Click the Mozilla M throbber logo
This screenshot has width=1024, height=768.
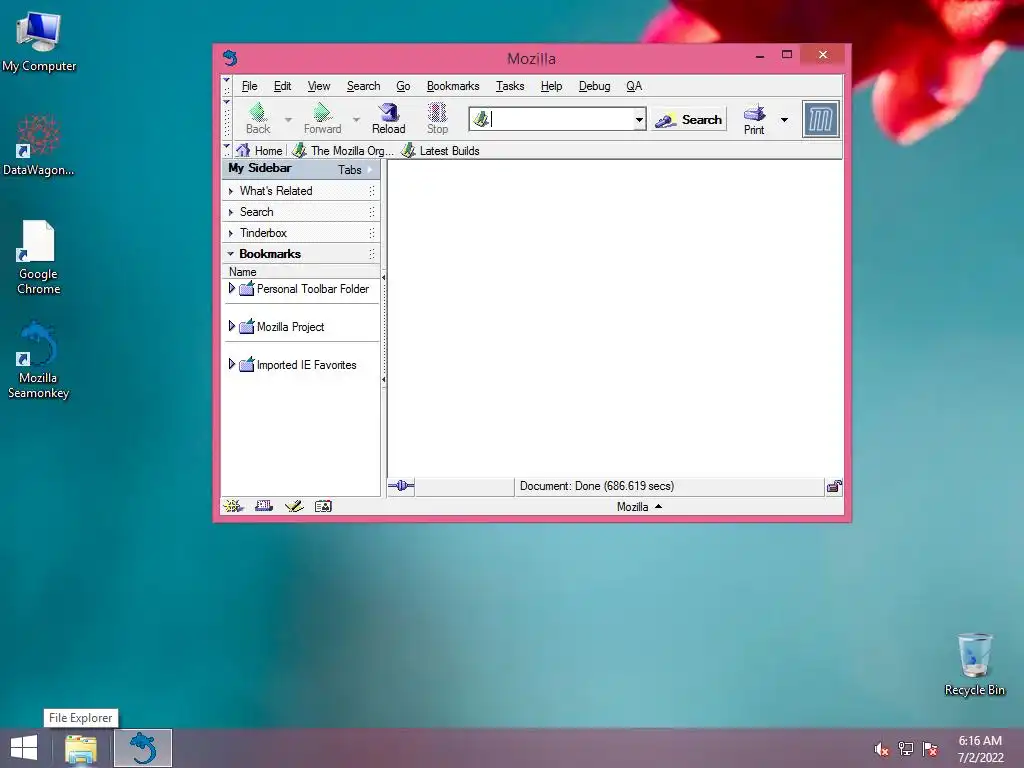(x=821, y=120)
